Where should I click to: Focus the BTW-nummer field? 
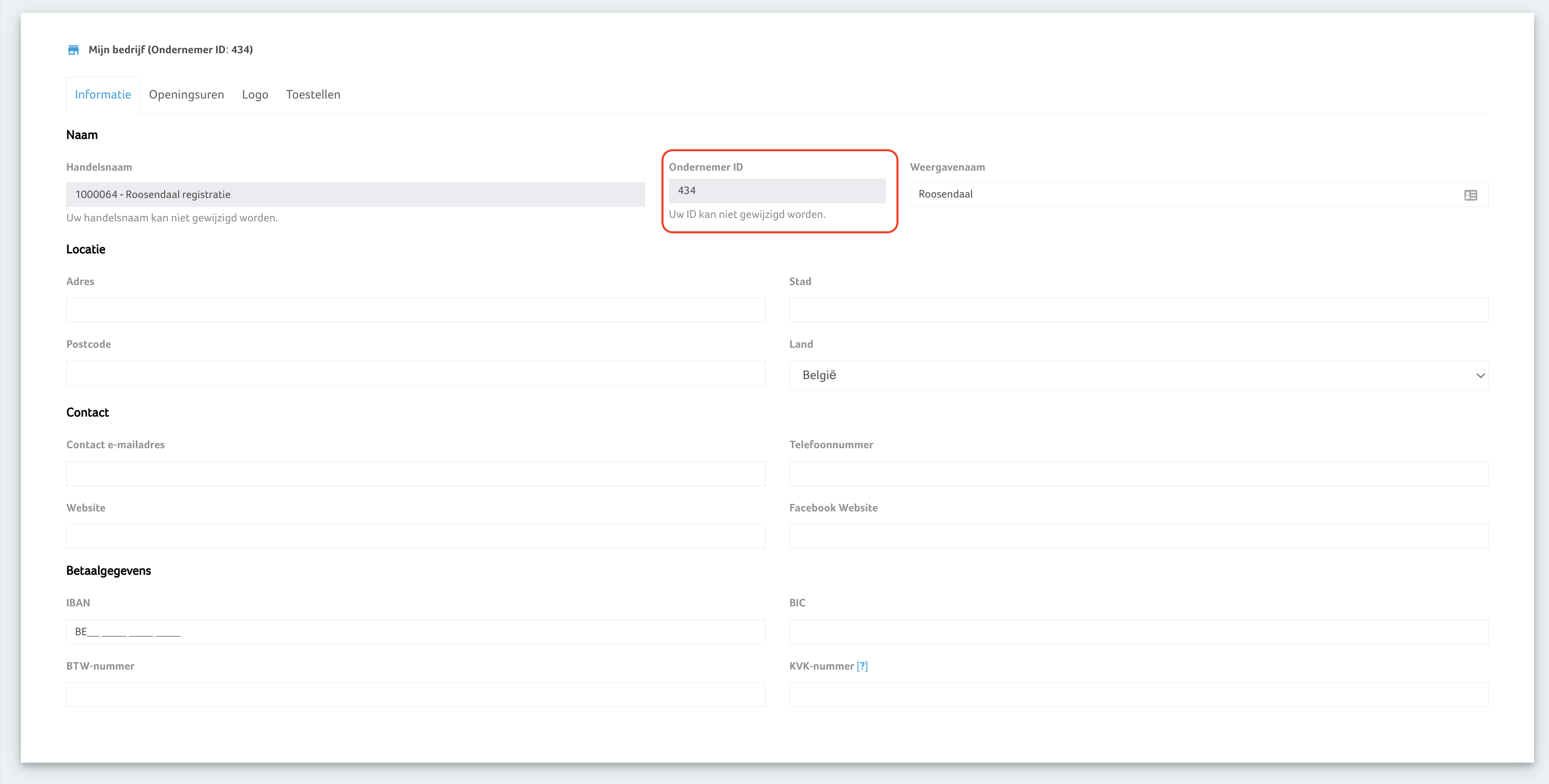point(416,694)
